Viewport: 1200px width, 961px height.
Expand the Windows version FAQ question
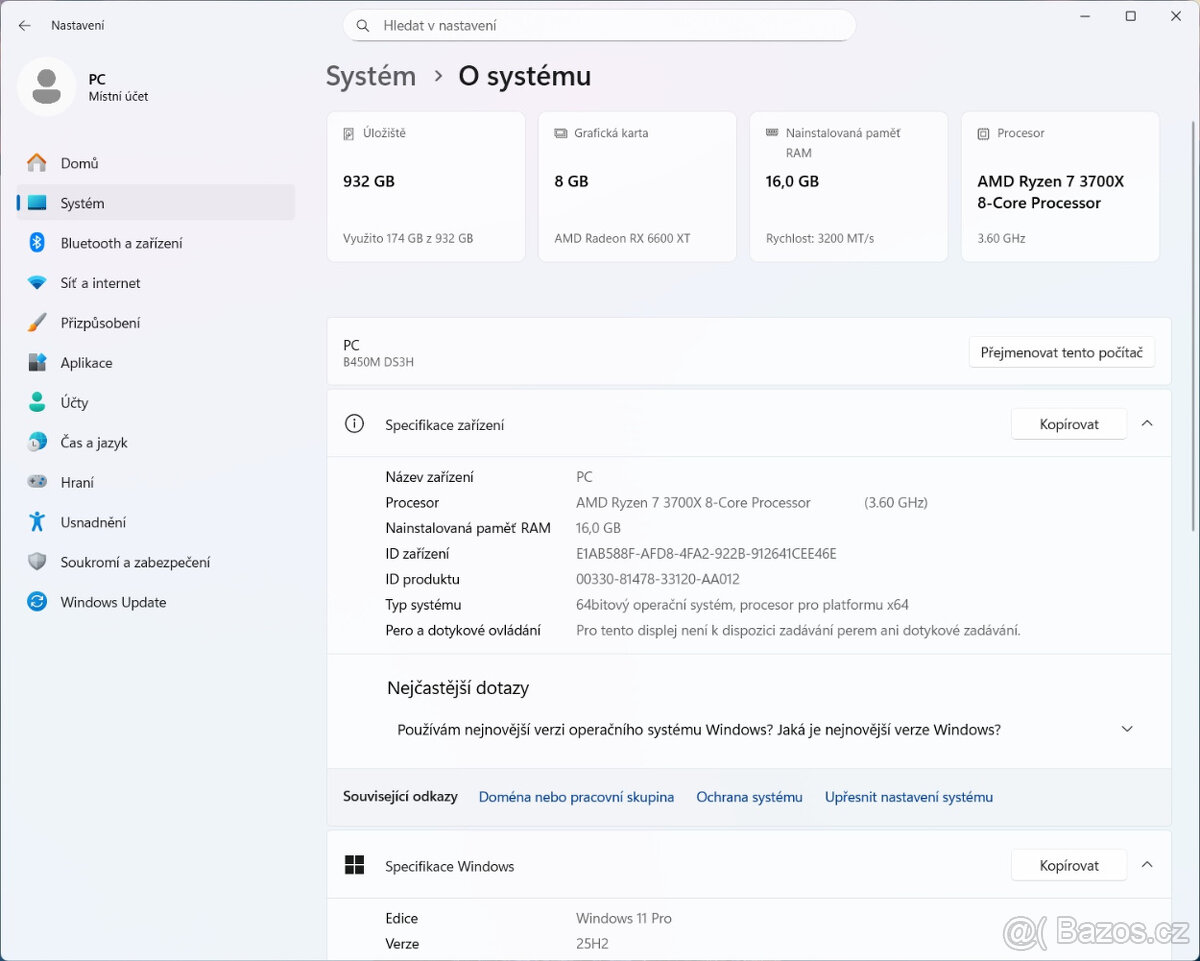tap(1127, 729)
